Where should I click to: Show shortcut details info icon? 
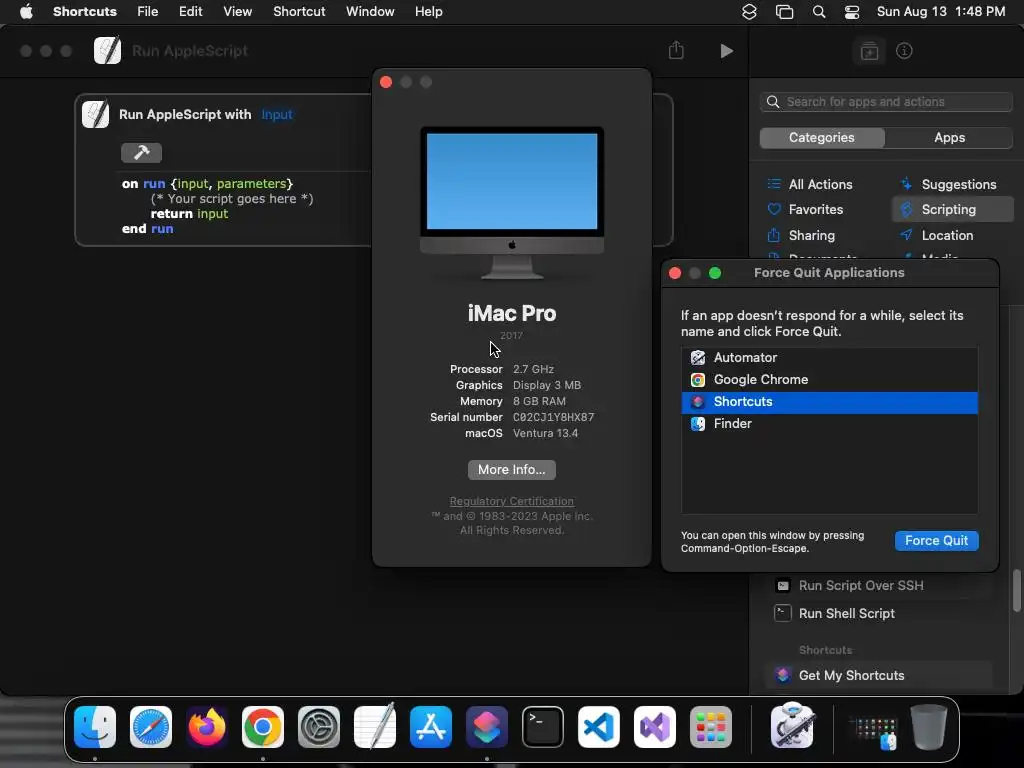tap(904, 51)
